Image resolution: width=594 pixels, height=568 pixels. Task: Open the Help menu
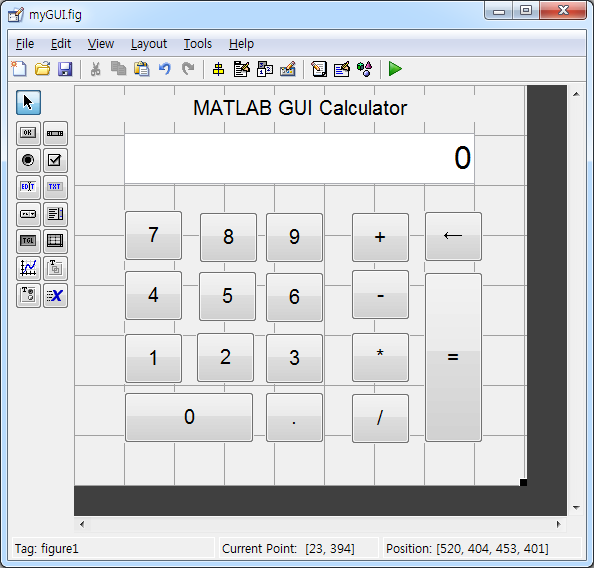(241, 44)
